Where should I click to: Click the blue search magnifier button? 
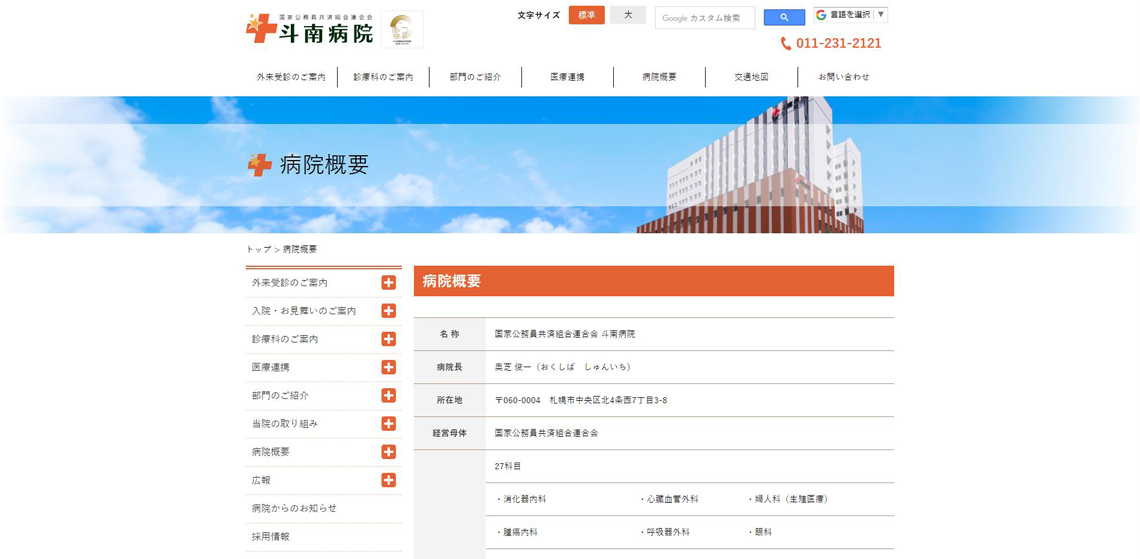pos(784,17)
